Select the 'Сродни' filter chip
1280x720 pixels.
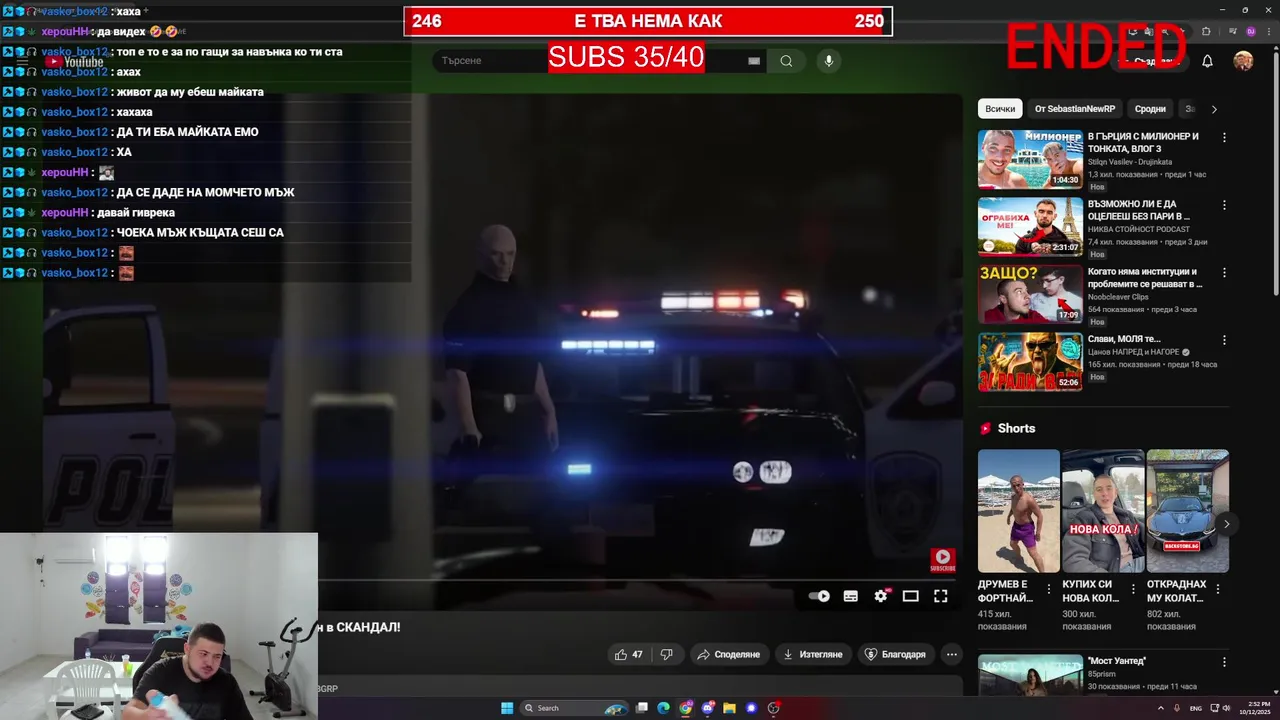pyautogui.click(x=1150, y=109)
